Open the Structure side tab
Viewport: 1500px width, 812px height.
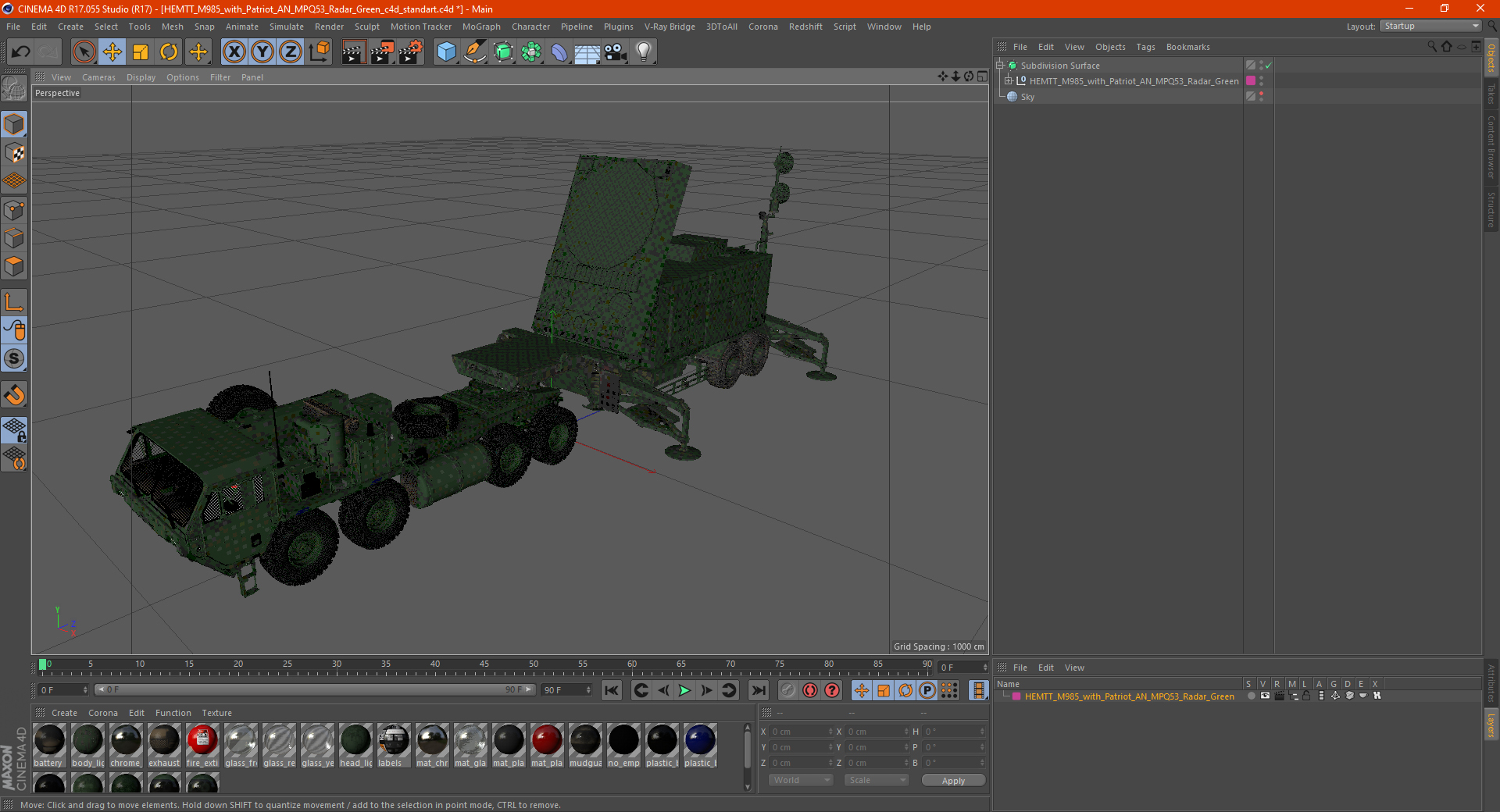coord(1491,209)
